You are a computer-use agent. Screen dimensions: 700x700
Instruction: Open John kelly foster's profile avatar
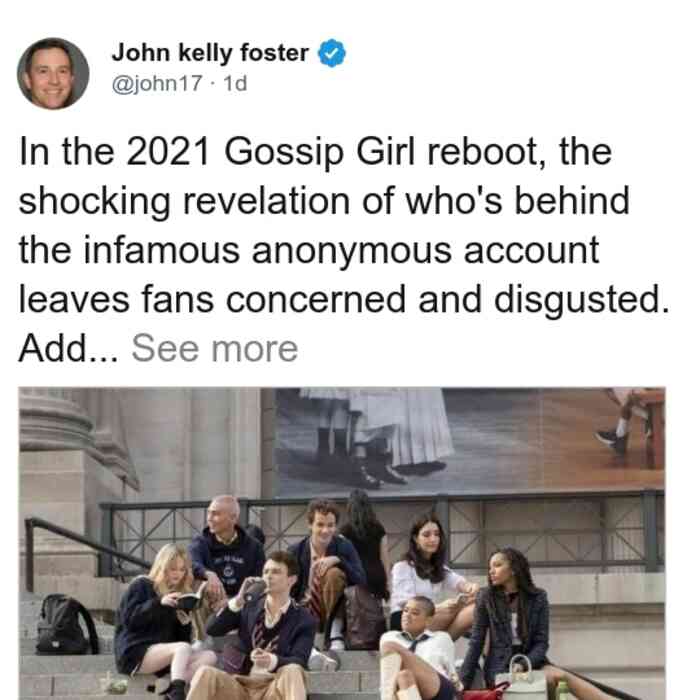click(x=53, y=74)
